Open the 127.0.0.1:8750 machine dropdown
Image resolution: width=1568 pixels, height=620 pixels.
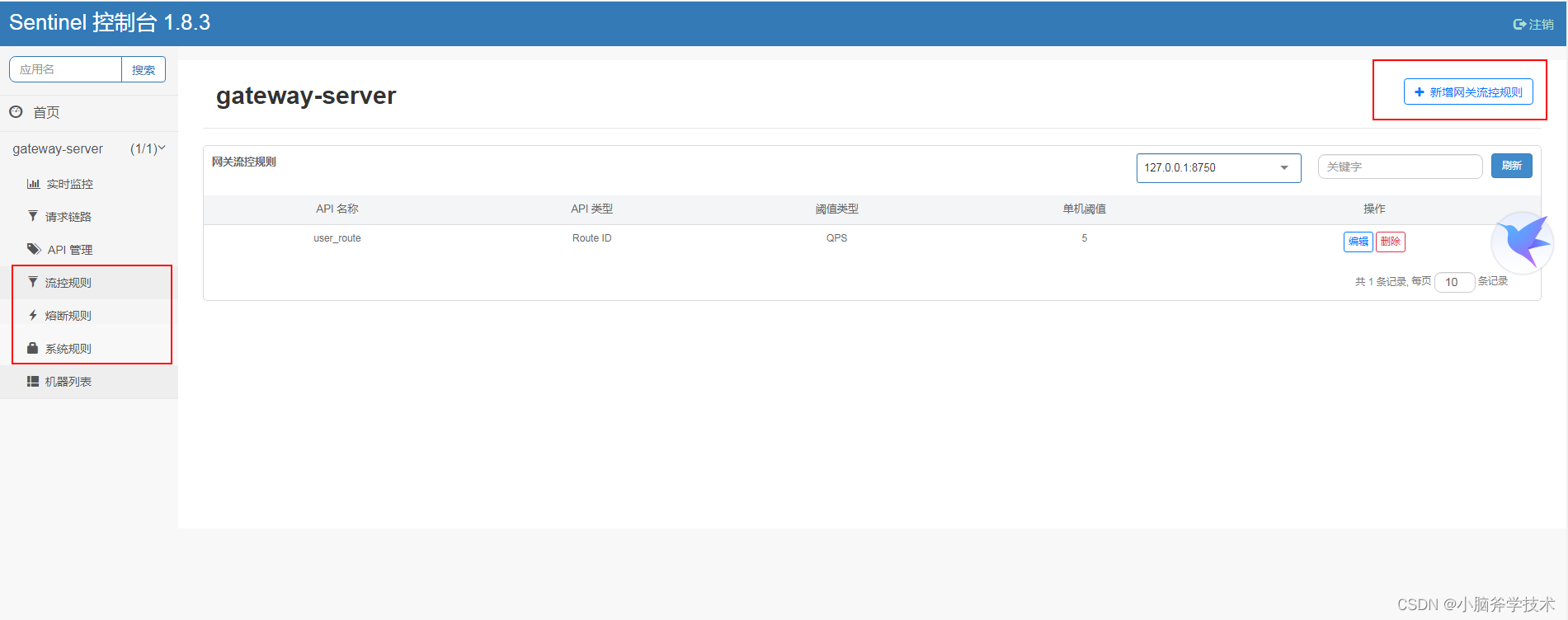pyautogui.click(x=1218, y=167)
